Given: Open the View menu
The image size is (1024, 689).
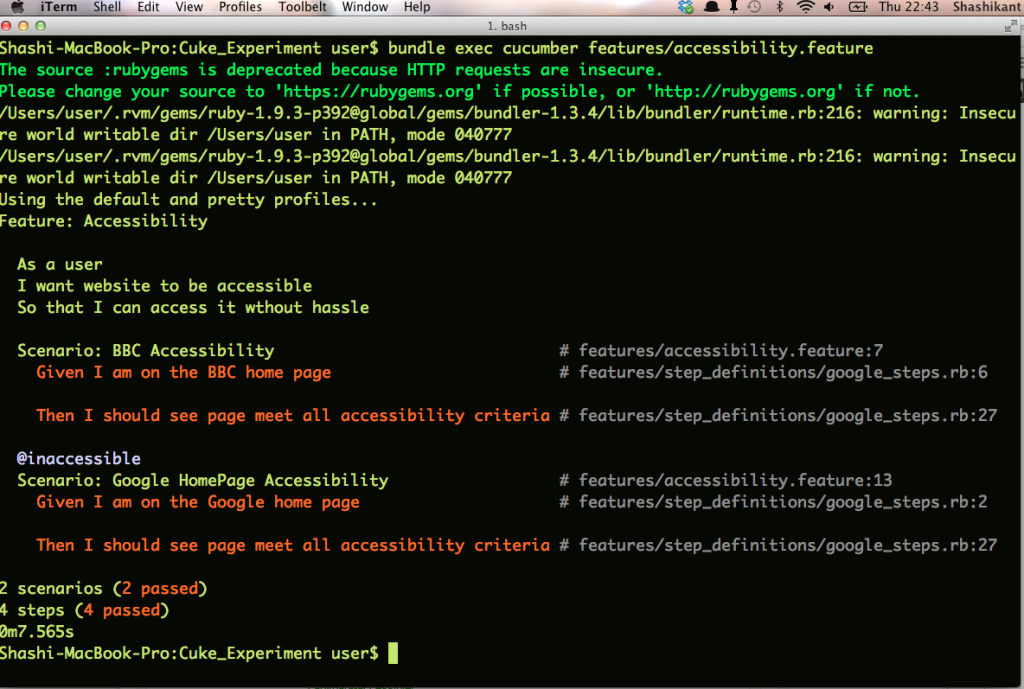Looking at the screenshot, I should [x=189, y=7].
